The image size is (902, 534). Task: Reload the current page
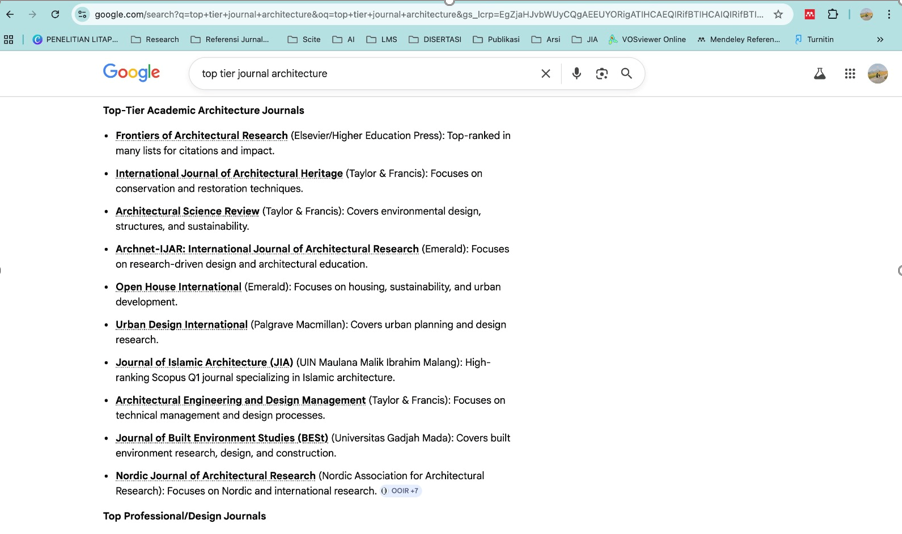pyautogui.click(x=55, y=15)
